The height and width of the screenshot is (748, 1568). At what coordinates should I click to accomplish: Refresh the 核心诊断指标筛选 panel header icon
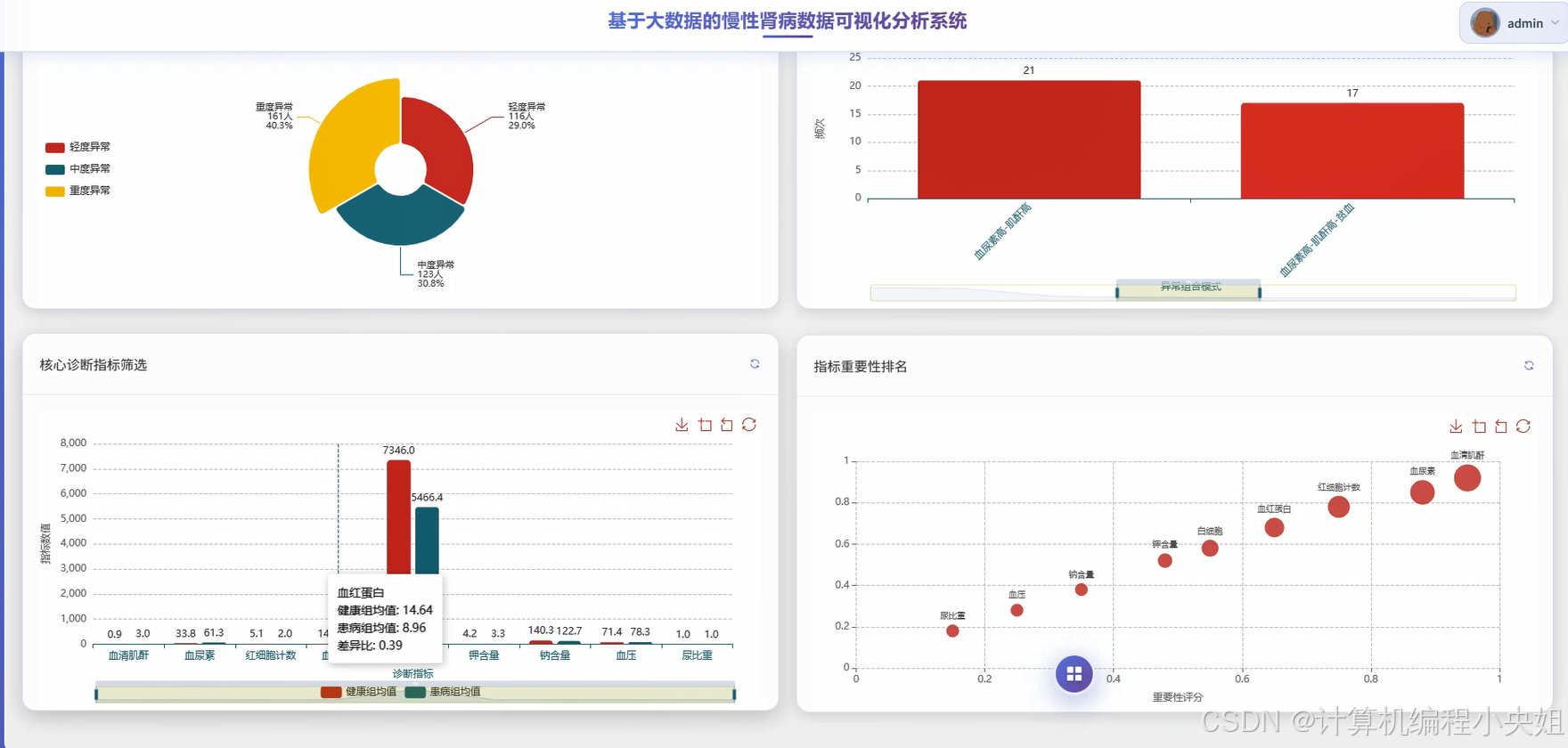click(755, 364)
